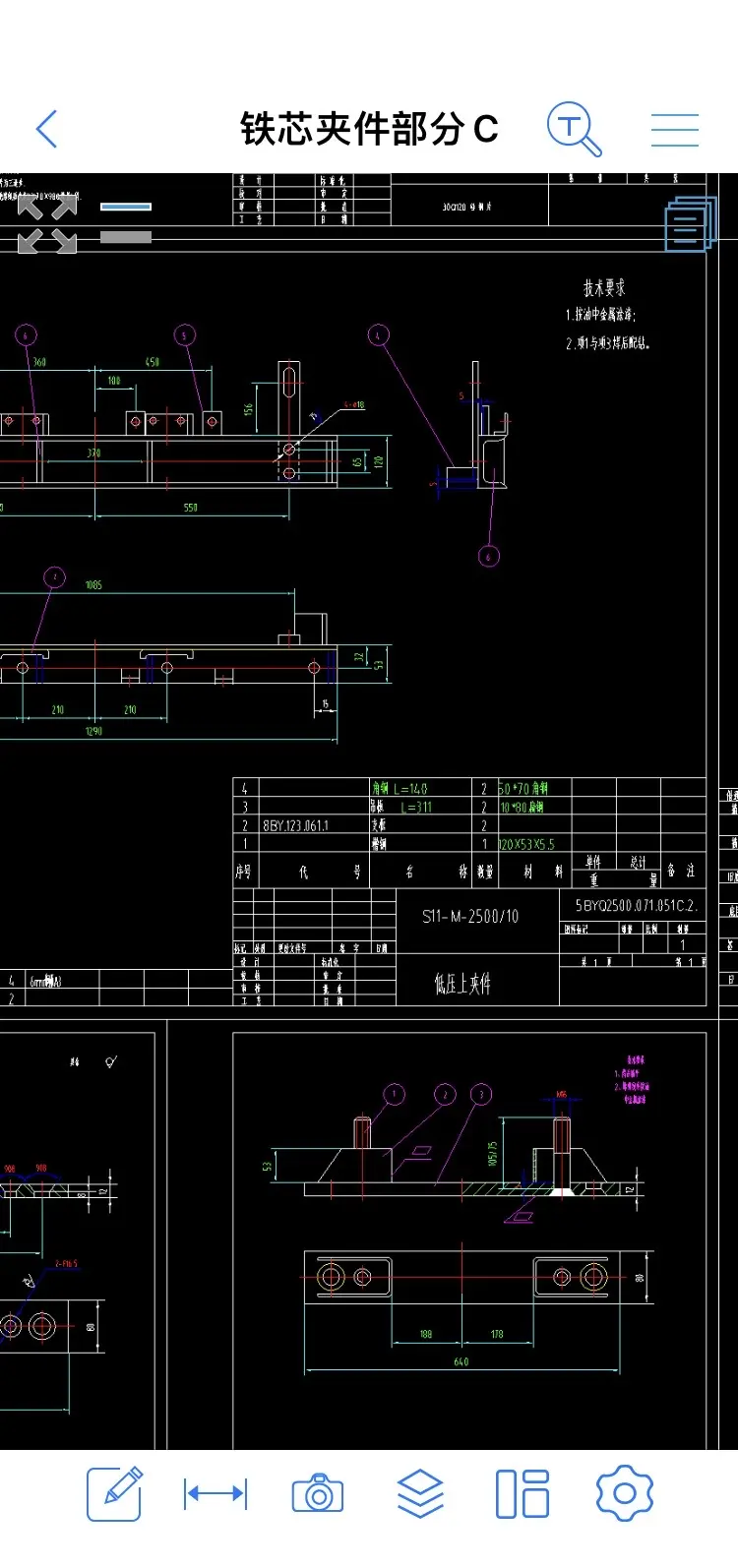Open the layers manager

point(420,1494)
